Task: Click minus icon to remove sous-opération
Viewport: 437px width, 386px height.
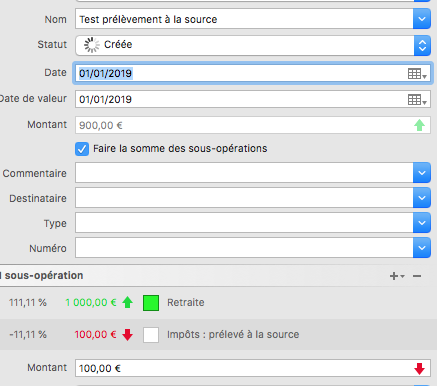Action: point(417,276)
